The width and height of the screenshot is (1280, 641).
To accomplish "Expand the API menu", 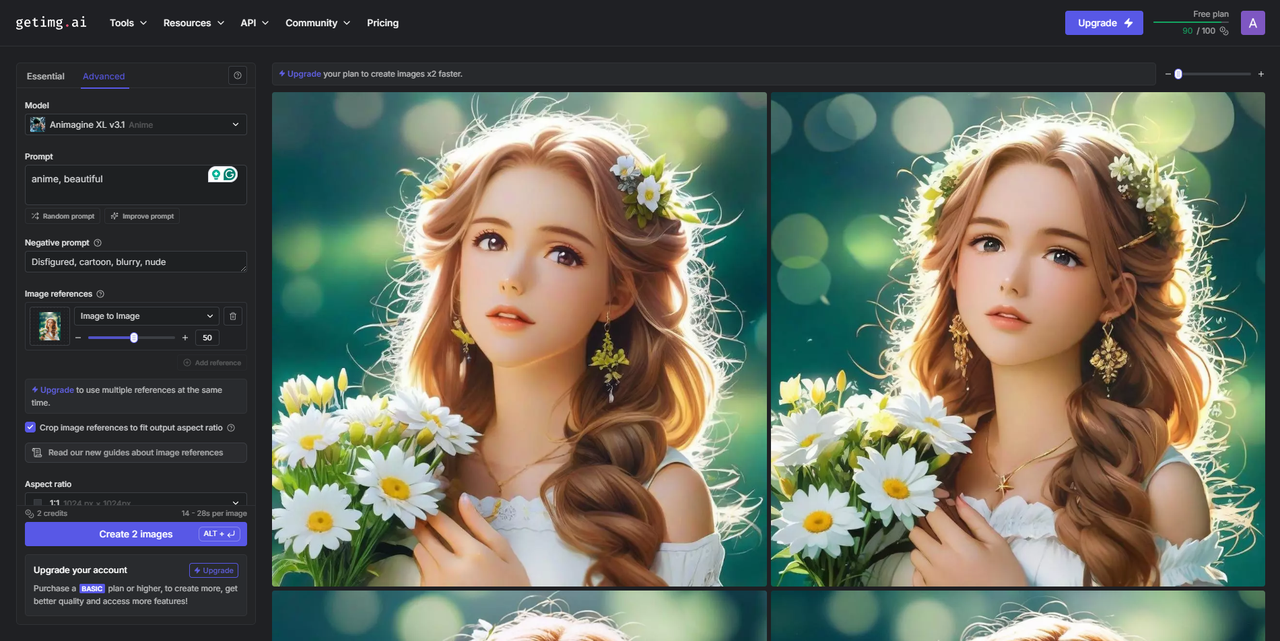I will 256,23.
